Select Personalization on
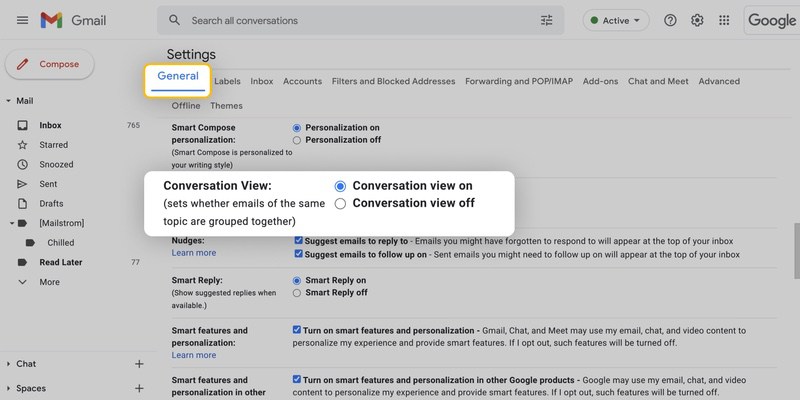The width and height of the screenshot is (800, 400). click(297, 128)
